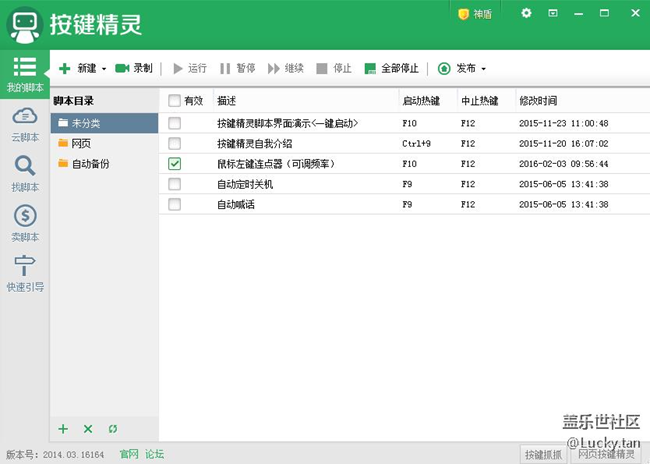The width and height of the screenshot is (650, 464).
Task: Enable the 自动定时关机 script checkbox
Action: coord(175,184)
